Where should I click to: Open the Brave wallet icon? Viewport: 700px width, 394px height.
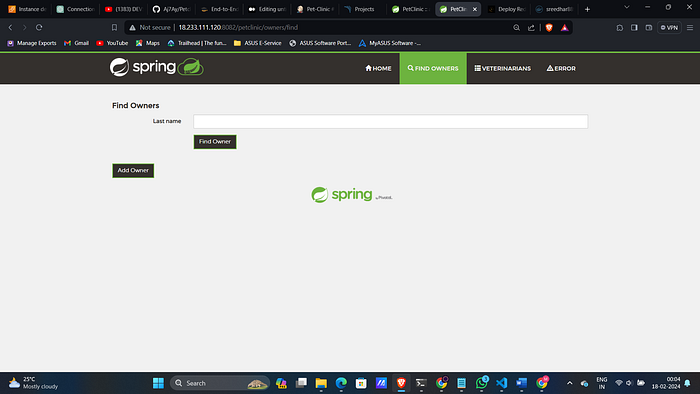(x=649, y=27)
